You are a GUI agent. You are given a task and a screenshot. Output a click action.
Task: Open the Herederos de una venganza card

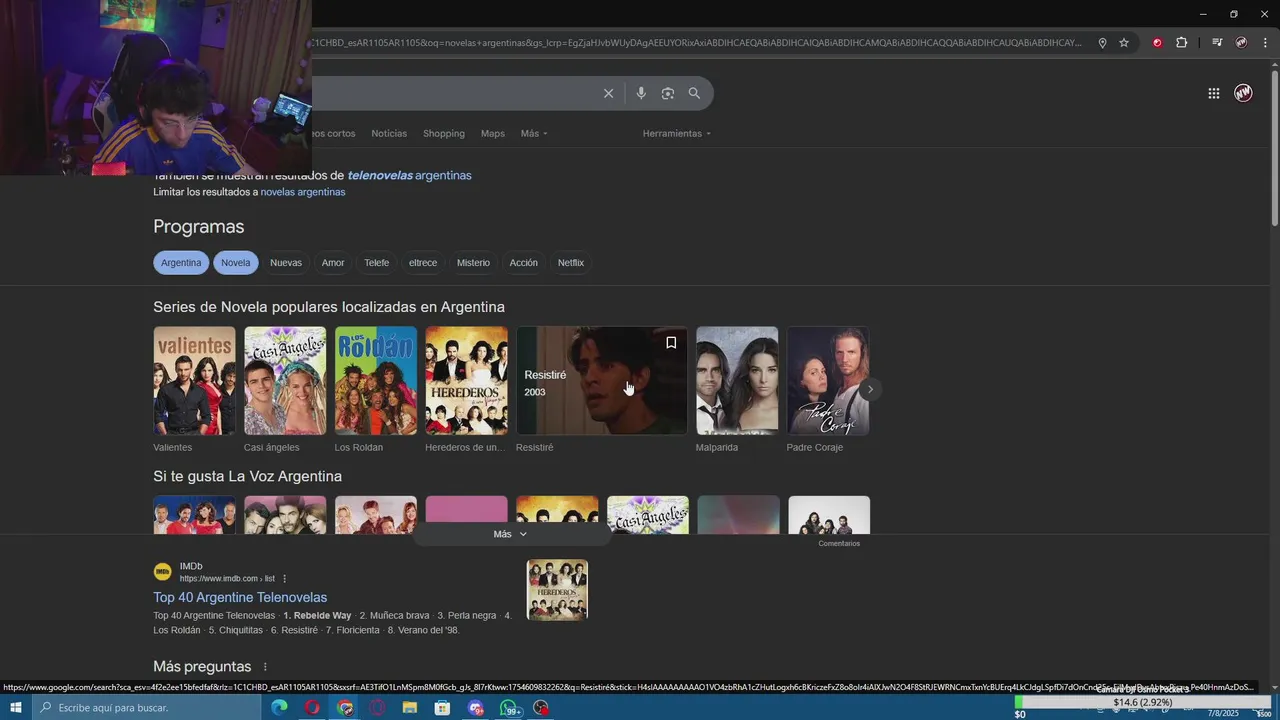[466, 381]
